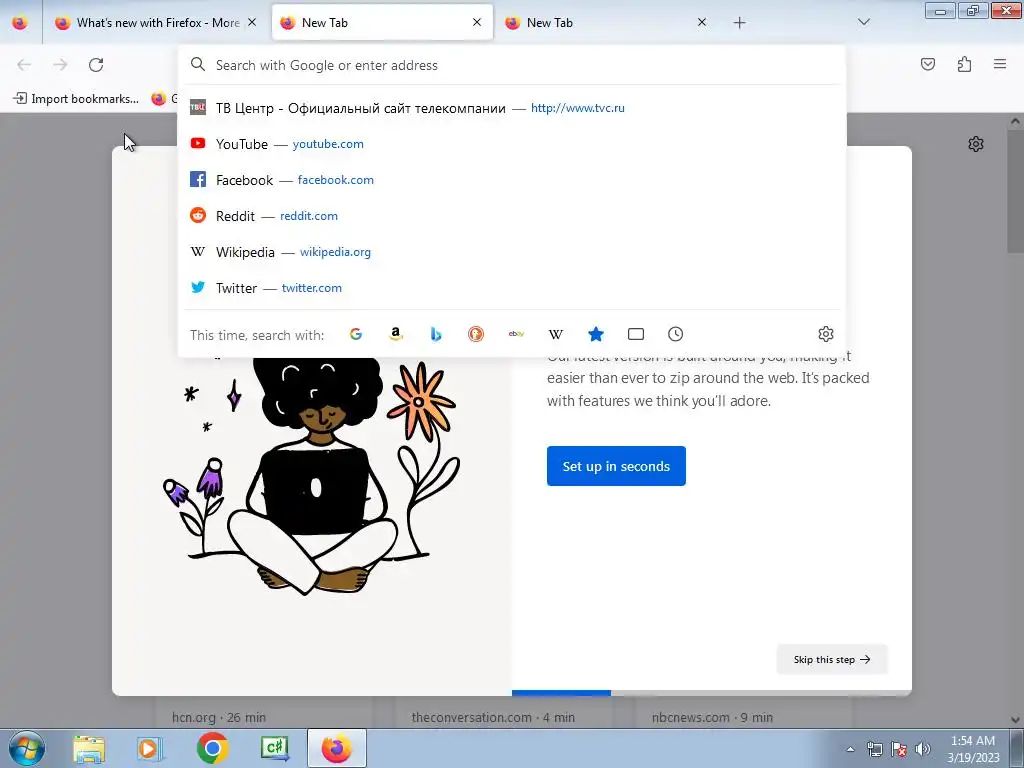The width and height of the screenshot is (1024, 768).
Task: Open the volume speaker tray icon
Action: point(923,749)
